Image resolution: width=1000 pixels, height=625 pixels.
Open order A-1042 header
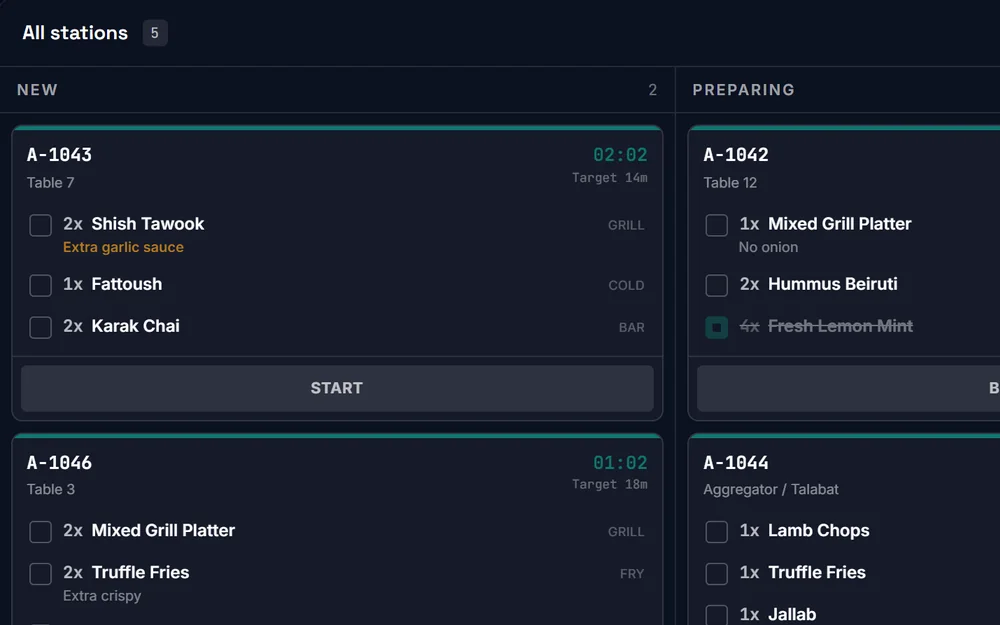pyautogui.click(x=736, y=154)
